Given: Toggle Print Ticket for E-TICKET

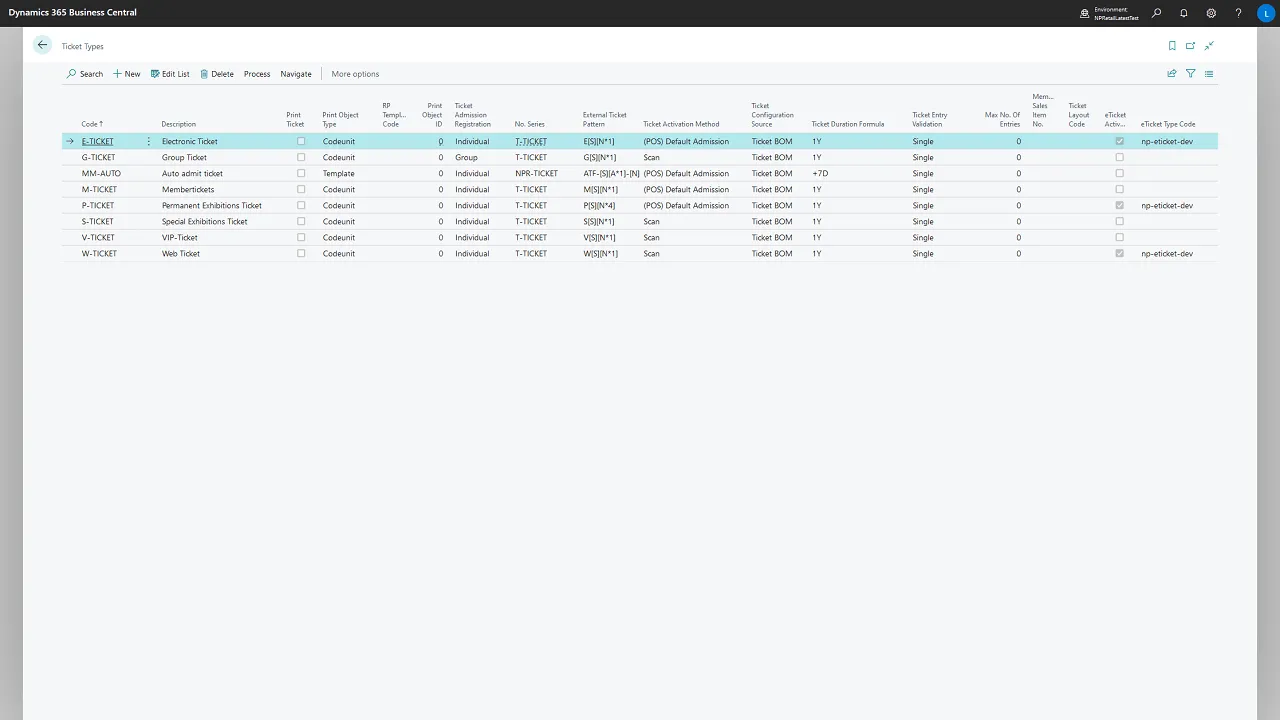Looking at the screenshot, I should click(301, 142).
